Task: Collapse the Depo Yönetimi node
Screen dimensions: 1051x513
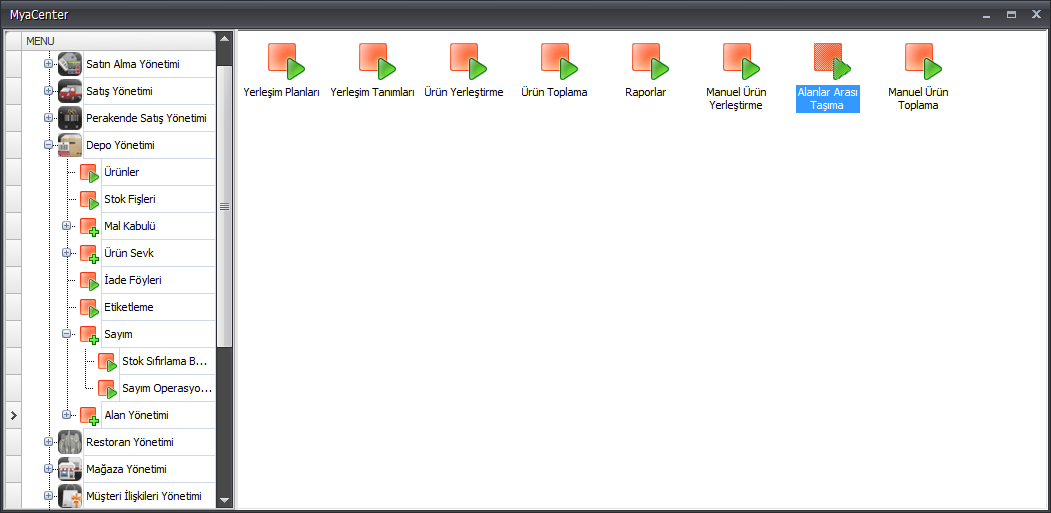Action: coord(48,144)
